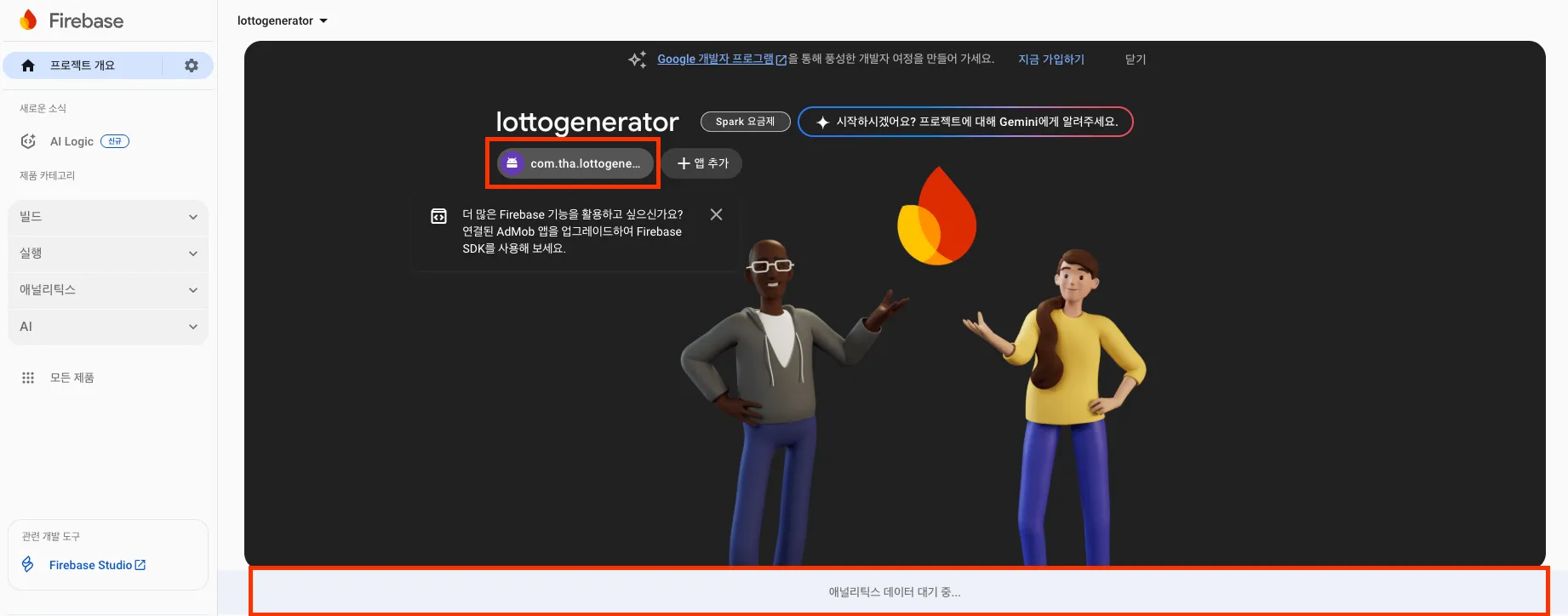Dismiss the AdMob upgrade notice with X

tap(717, 214)
